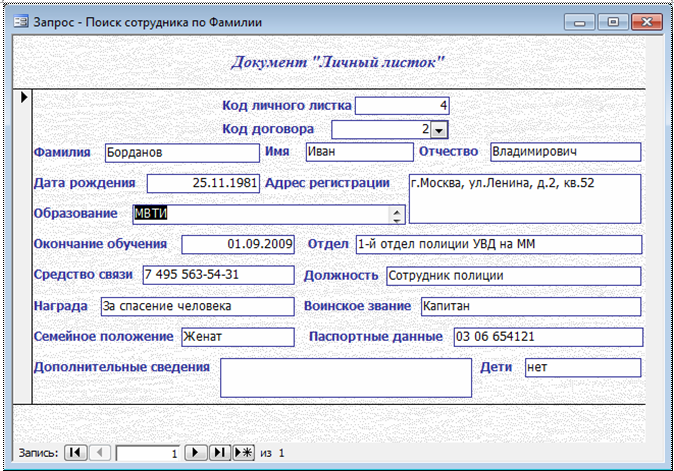
Task: Click the empty Дополнительные сведения box
Action: pos(345,378)
